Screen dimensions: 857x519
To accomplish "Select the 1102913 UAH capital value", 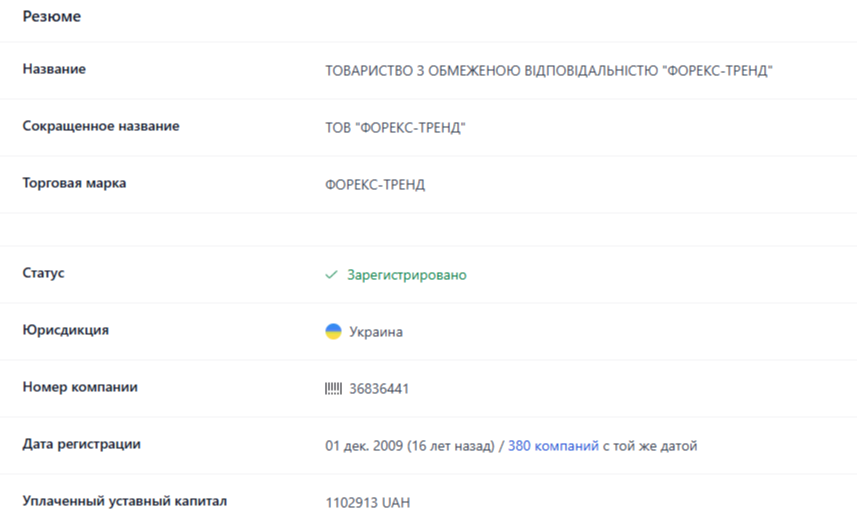I will point(367,503).
